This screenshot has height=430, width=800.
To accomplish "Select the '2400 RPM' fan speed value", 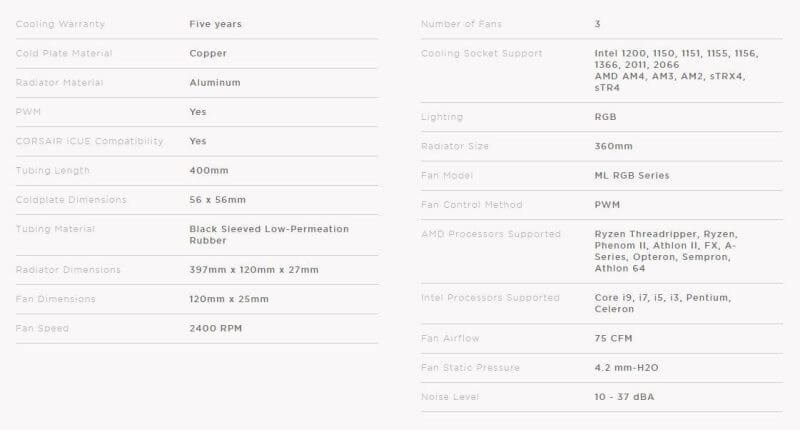I will click(x=215, y=328).
